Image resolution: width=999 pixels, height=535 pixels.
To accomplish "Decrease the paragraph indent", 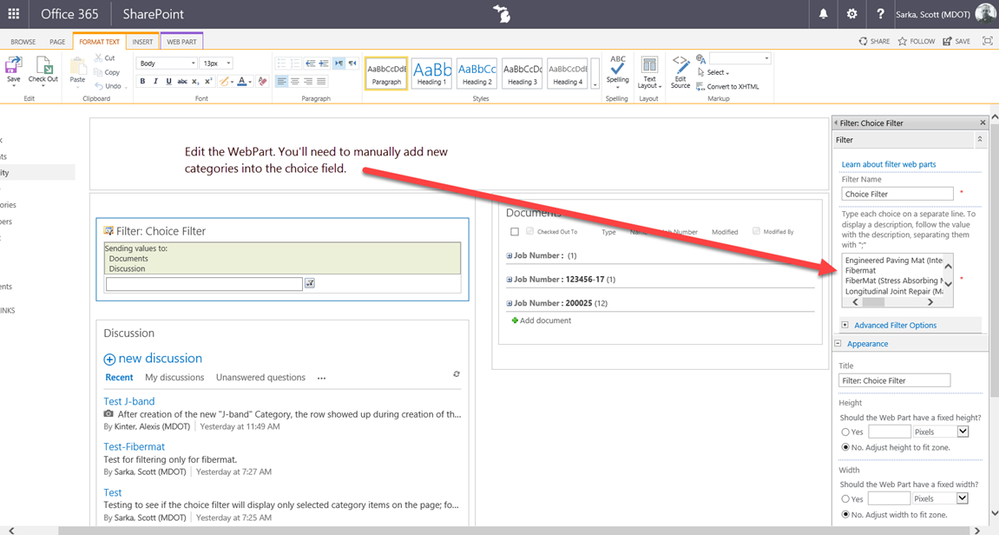I will pos(310,63).
